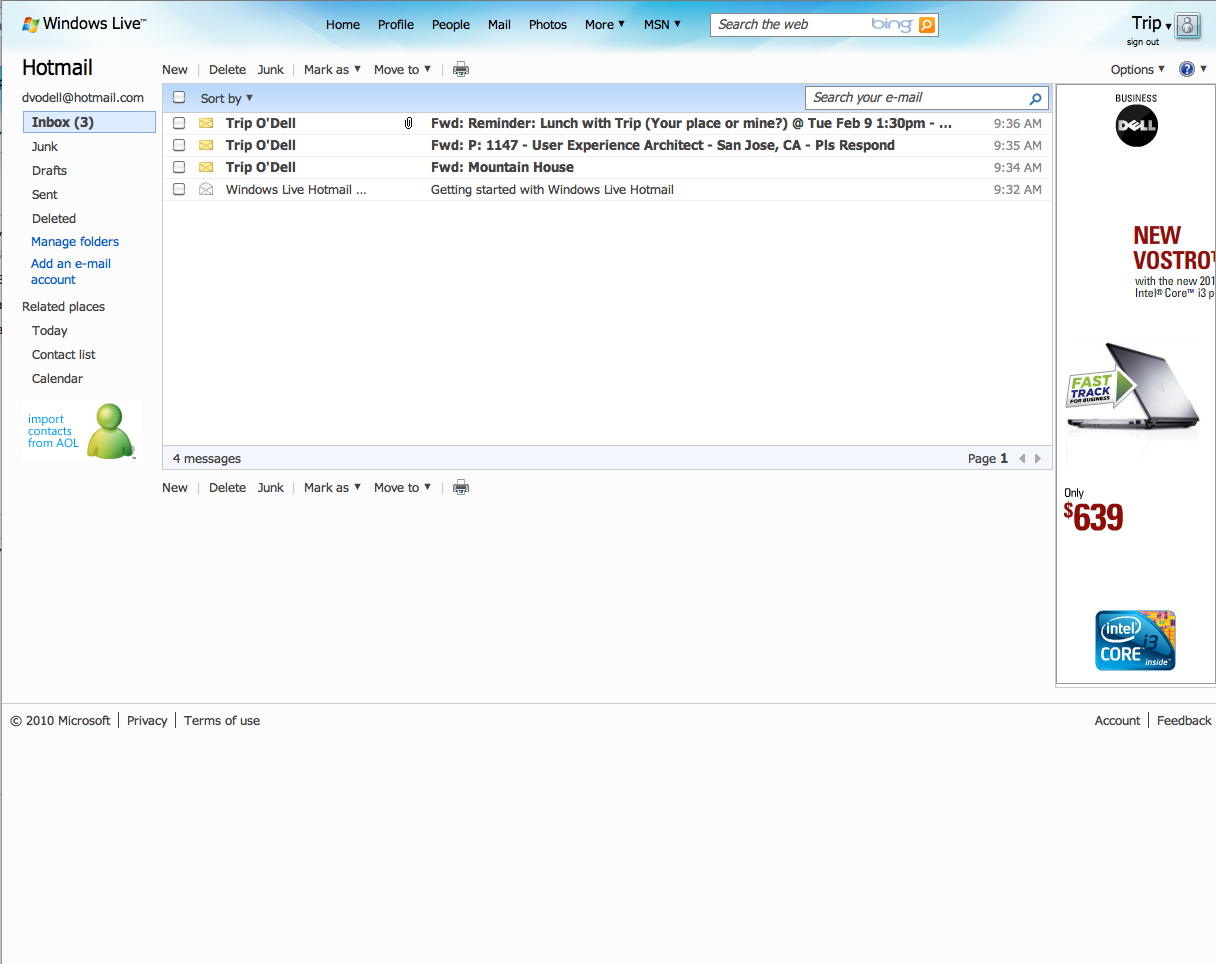Open the Trip profile picture icon

1187,26
